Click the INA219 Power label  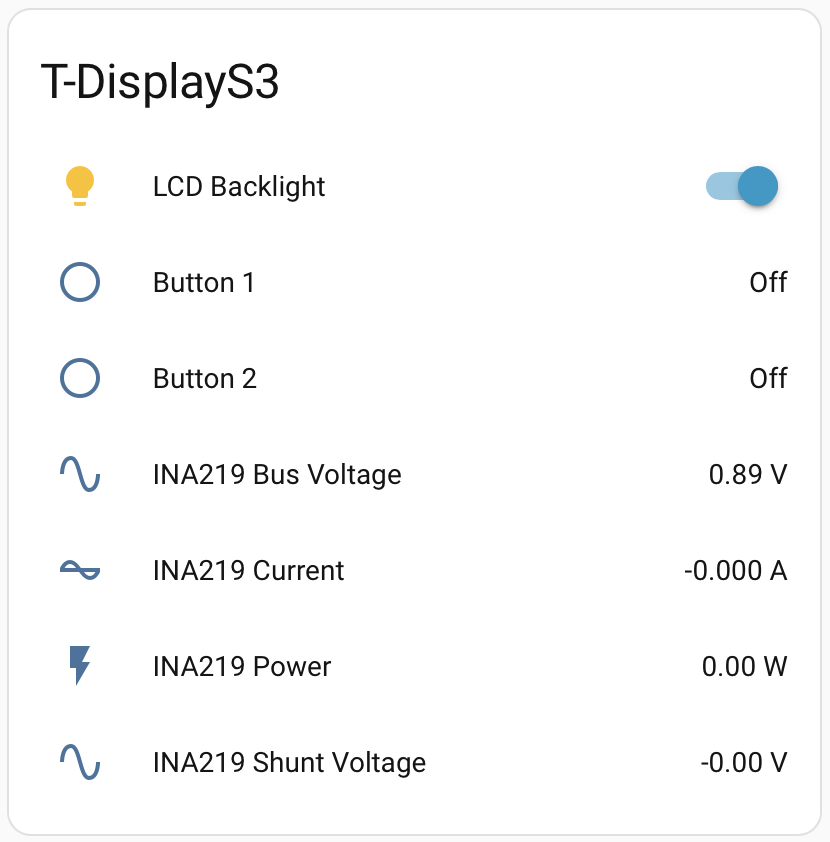coord(242,666)
